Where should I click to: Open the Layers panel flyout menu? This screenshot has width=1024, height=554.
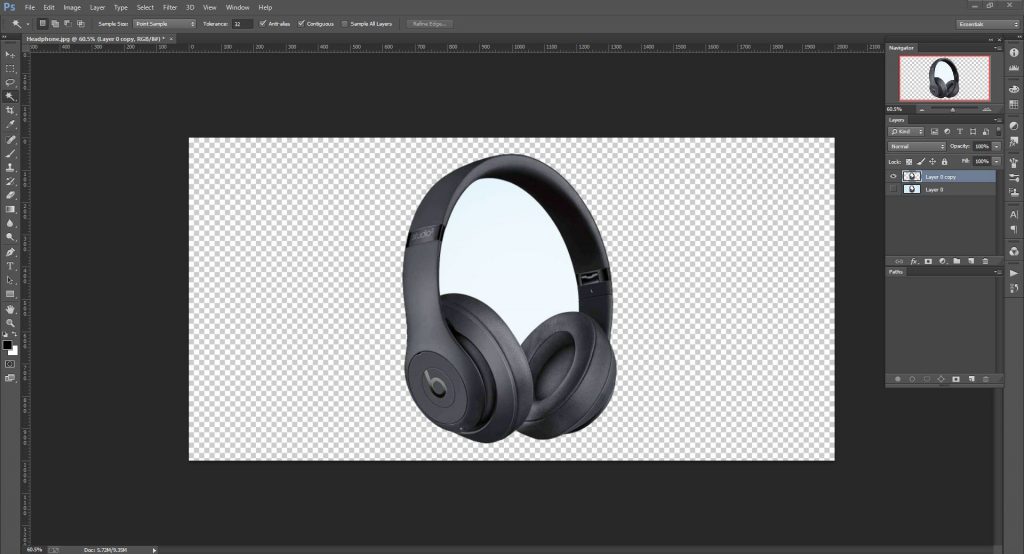click(x=997, y=120)
